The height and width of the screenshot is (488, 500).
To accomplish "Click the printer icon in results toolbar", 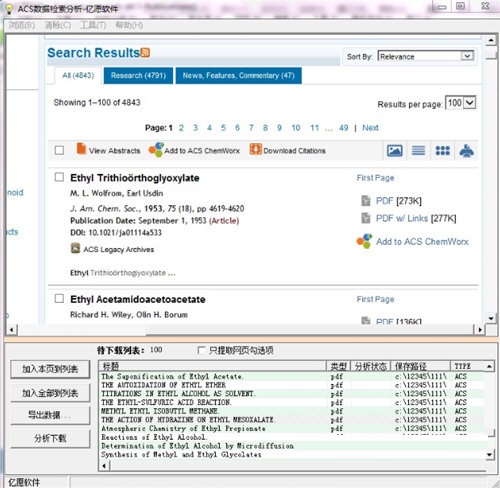I will point(466,151).
